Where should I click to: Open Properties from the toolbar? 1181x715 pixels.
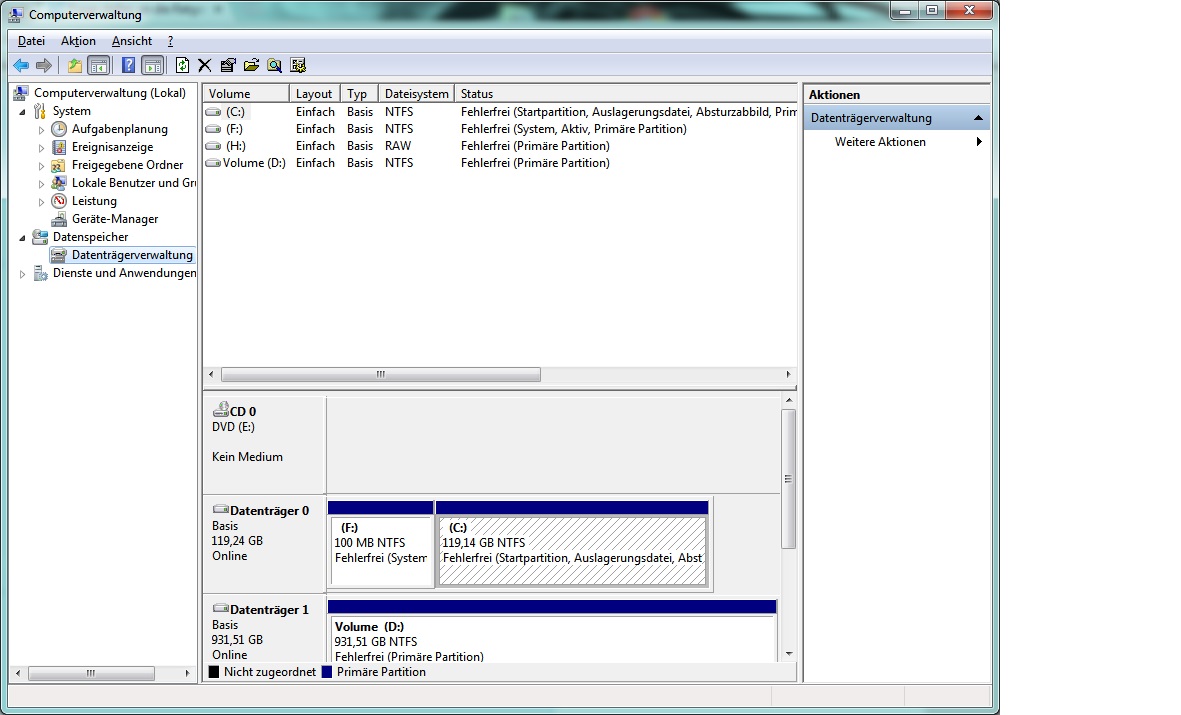point(228,65)
